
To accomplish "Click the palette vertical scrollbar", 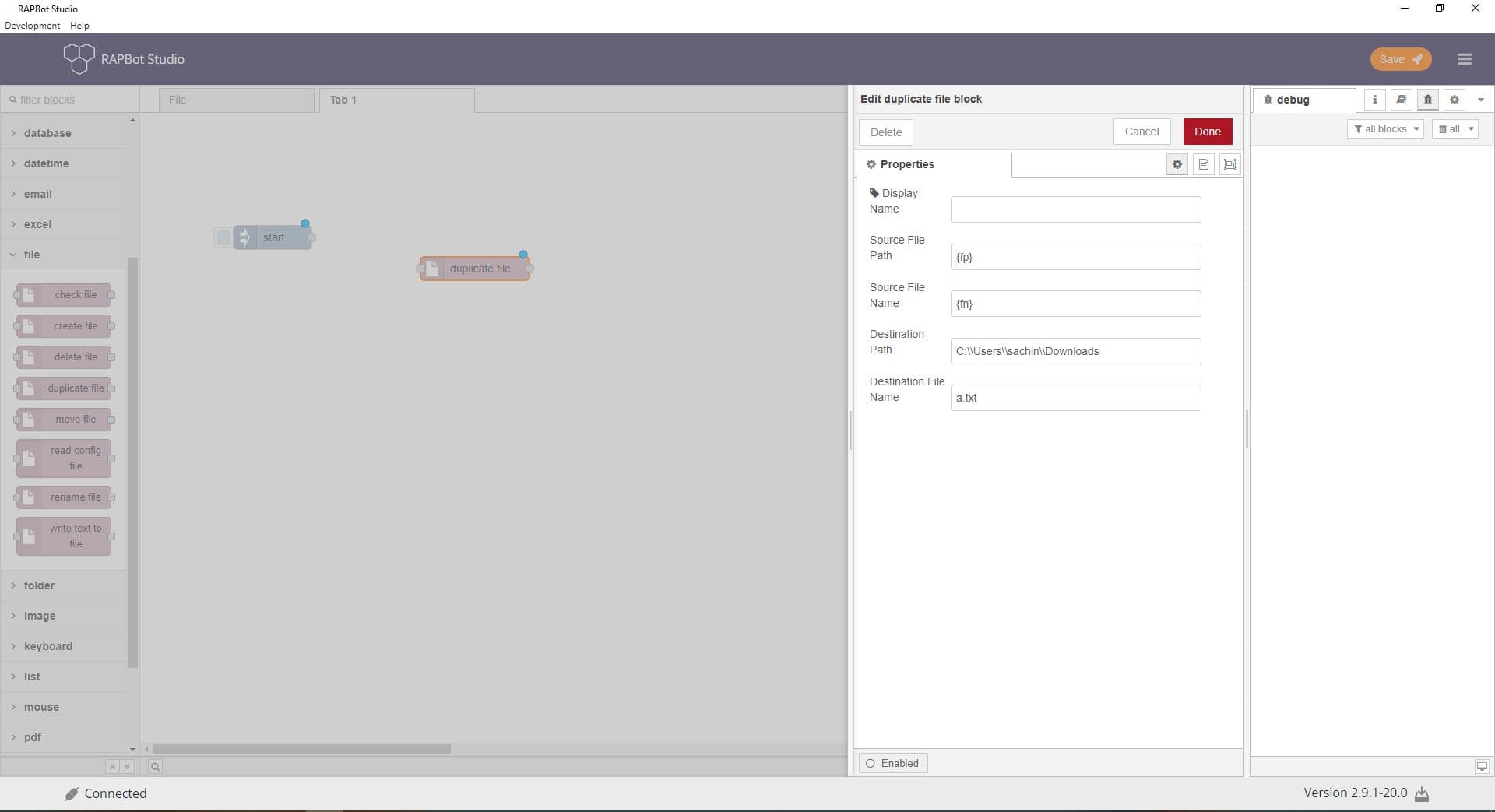I will 132,462.
